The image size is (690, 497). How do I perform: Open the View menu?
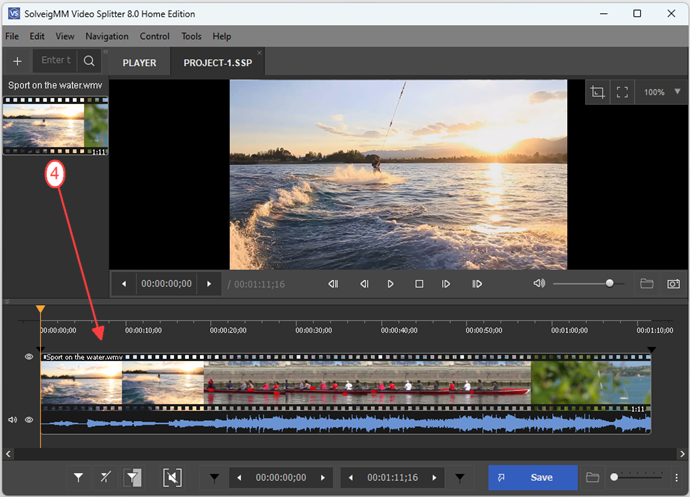pyautogui.click(x=65, y=37)
